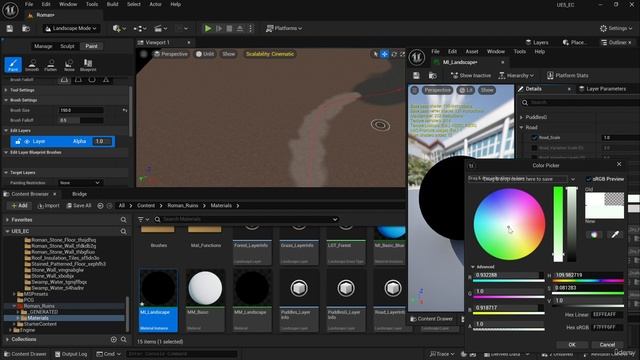Click the Unreal Engine logo top left
Image resolution: width=640 pixels, height=360 pixels.
click(x=10, y=10)
